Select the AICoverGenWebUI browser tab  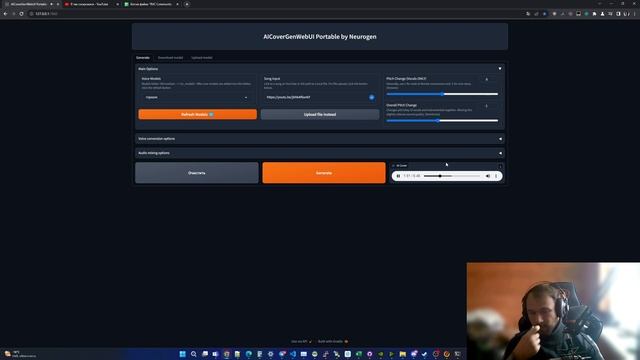click(32, 4)
